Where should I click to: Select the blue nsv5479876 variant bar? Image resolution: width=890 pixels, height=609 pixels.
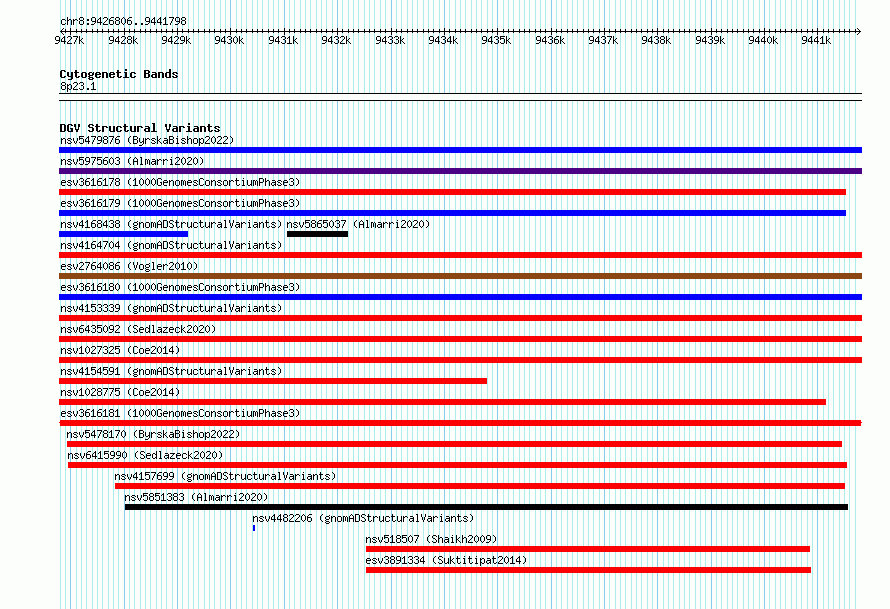460,150
